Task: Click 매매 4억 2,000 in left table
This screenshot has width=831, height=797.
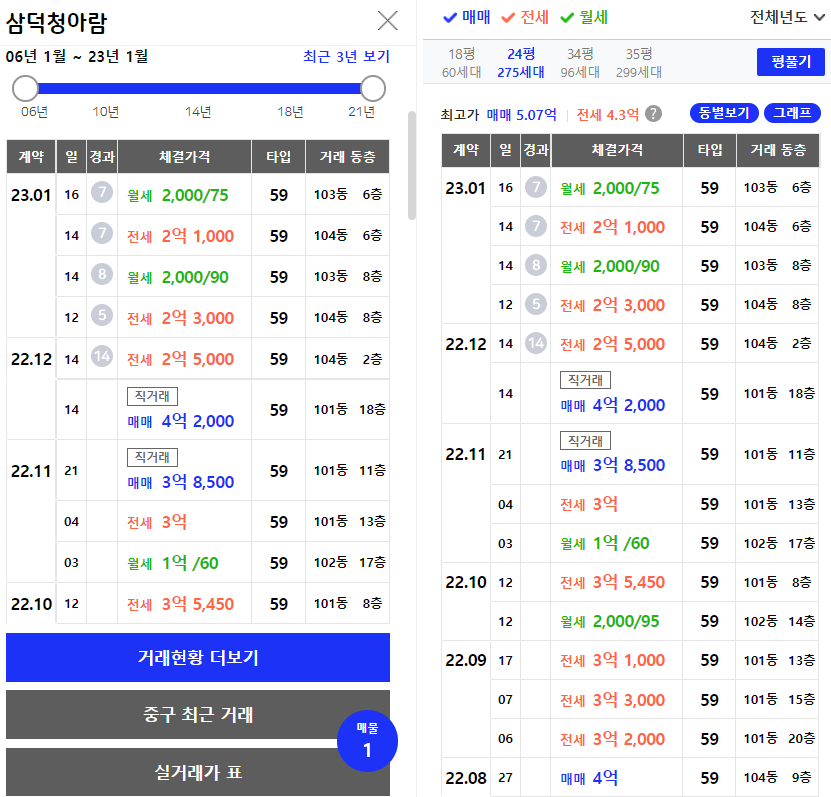Action: 180,421
